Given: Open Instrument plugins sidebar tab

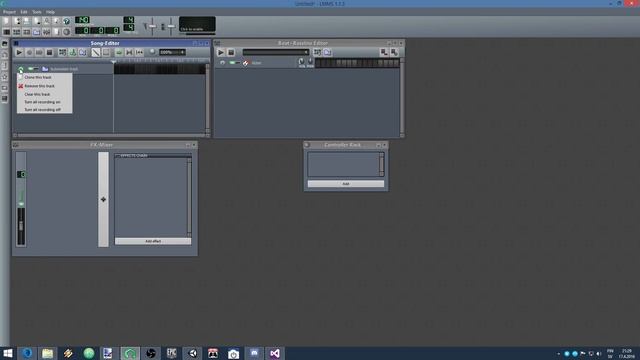Looking at the screenshot, I should [4, 44].
